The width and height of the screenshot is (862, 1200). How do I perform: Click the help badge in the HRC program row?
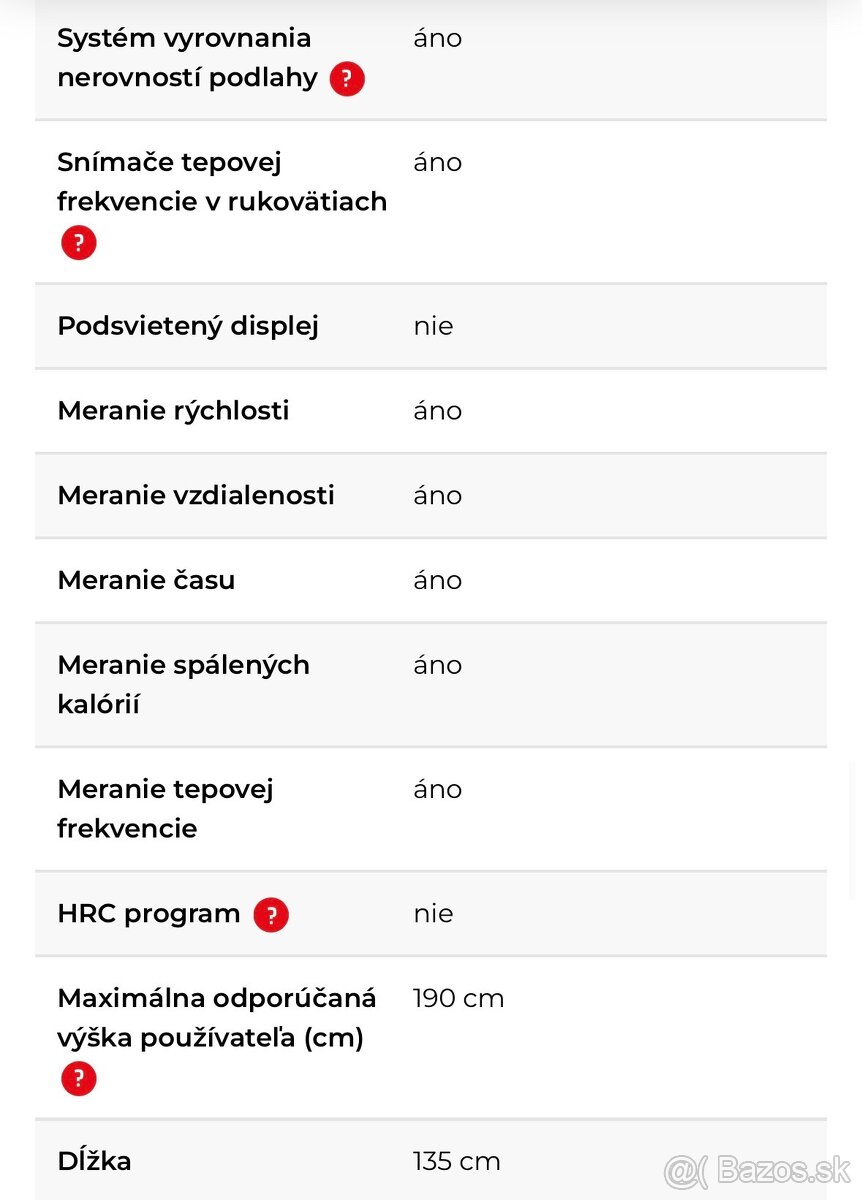tap(270, 914)
